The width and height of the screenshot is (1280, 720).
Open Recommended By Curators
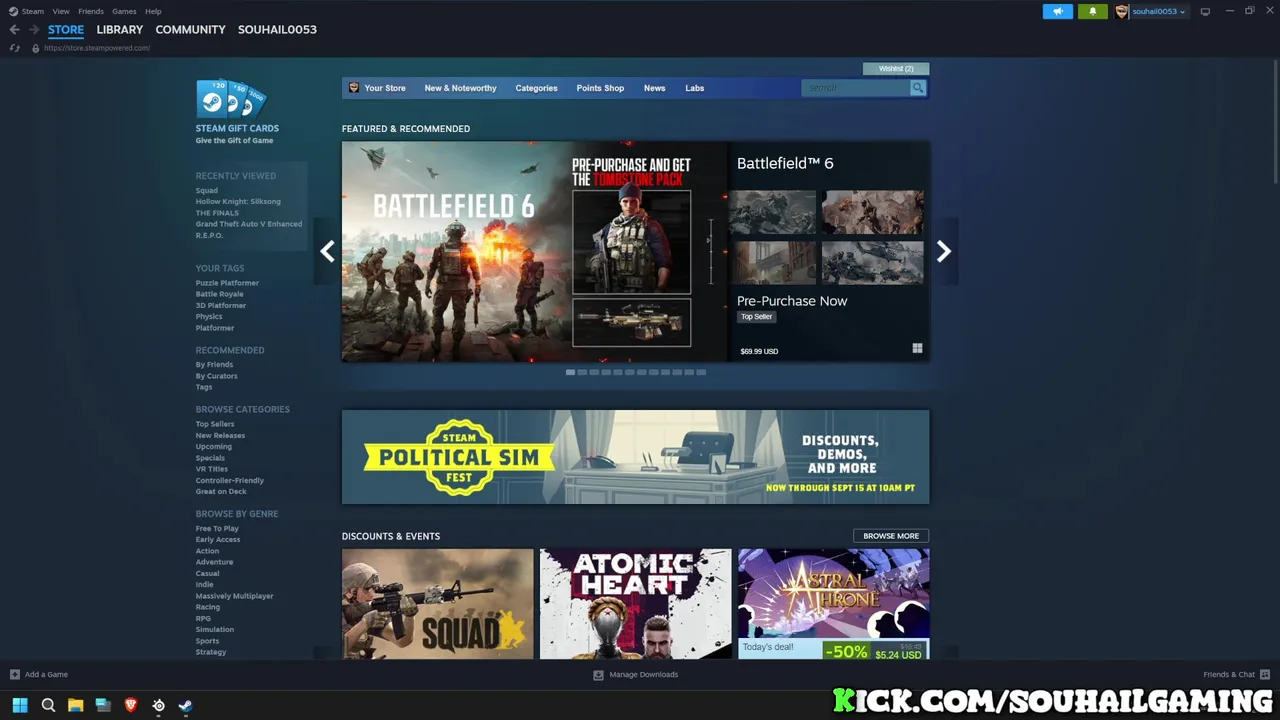click(216, 376)
